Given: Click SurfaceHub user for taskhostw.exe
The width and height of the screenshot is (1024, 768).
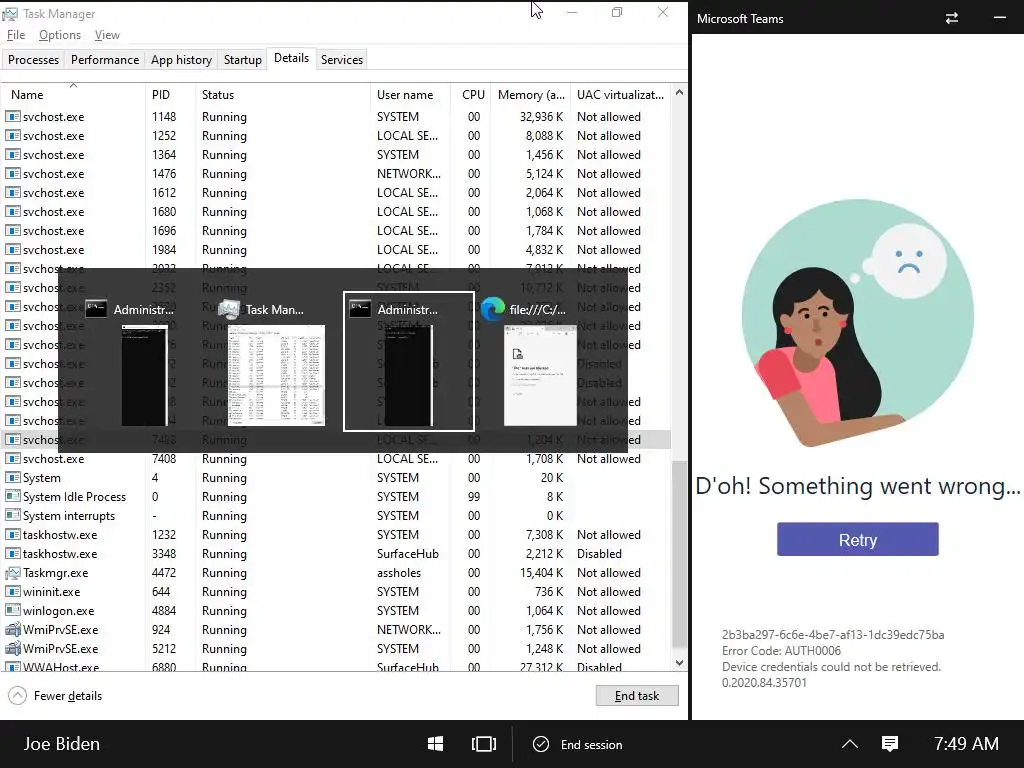Looking at the screenshot, I should coord(408,554).
